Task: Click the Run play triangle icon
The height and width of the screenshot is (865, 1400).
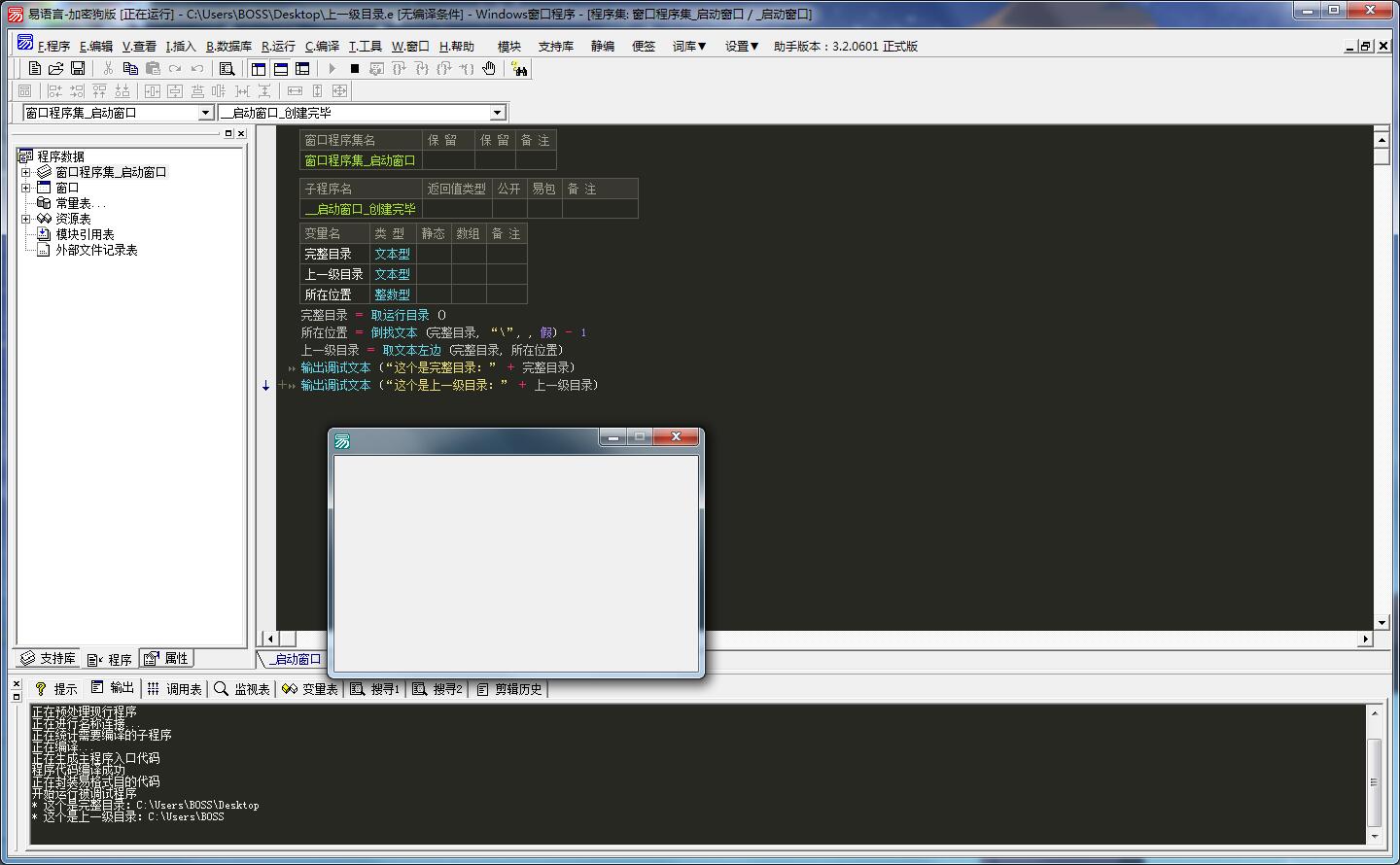Action: (332, 68)
